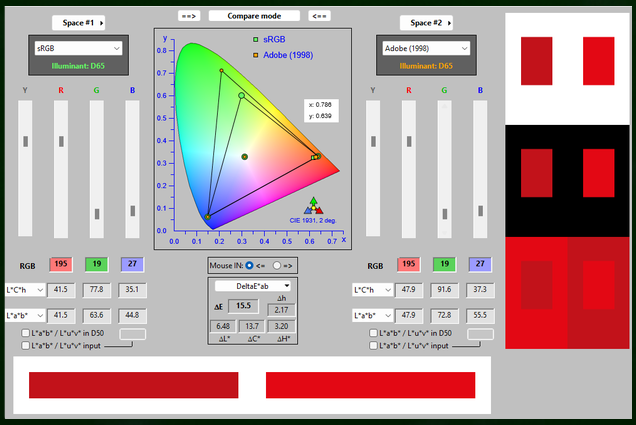Enable Space #1 L*a*b* / L*u*v* in D50
The height and width of the screenshot is (425, 636).
pyautogui.click(x=26, y=333)
